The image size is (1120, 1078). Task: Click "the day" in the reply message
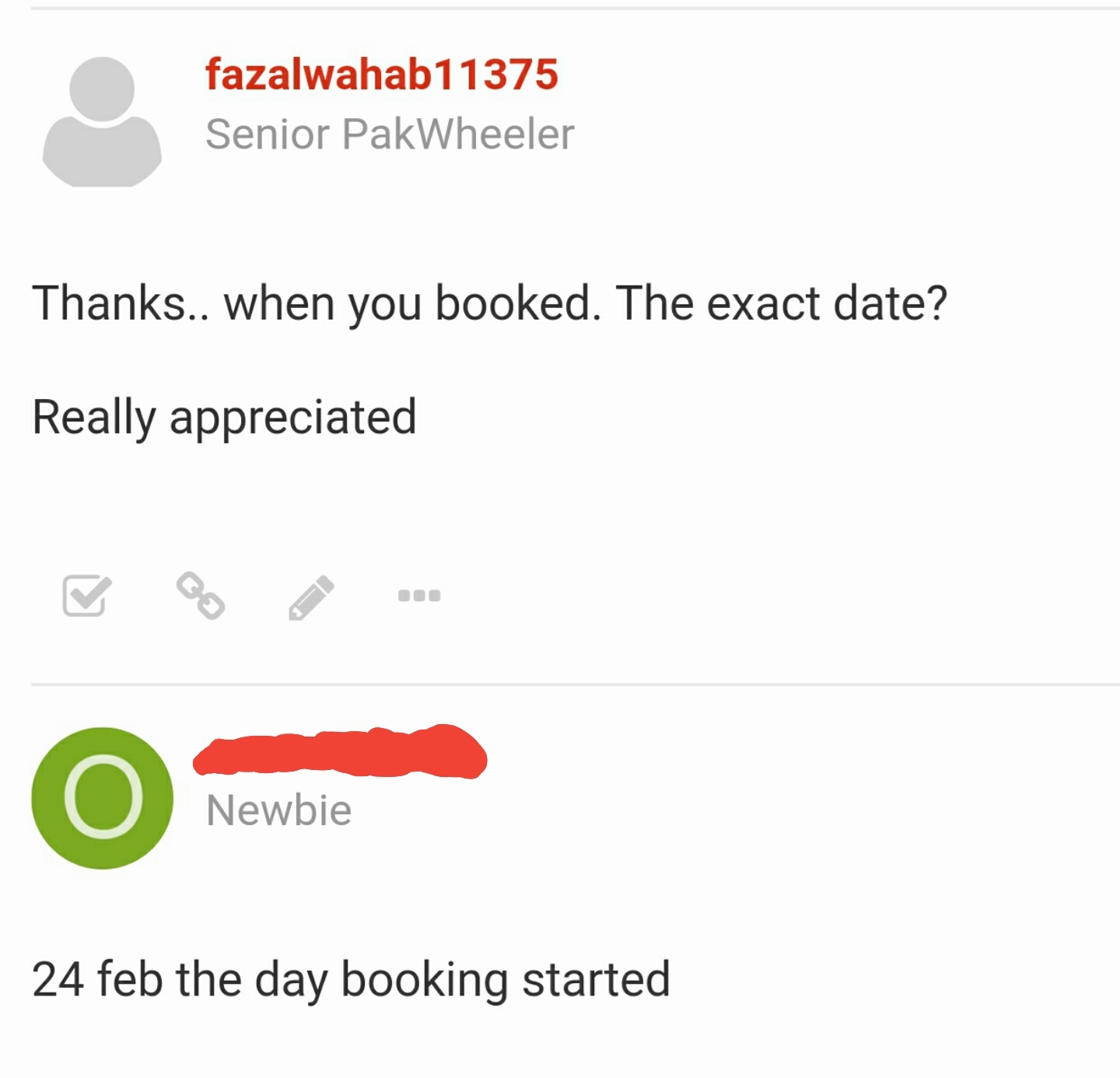(x=253, y=978)
